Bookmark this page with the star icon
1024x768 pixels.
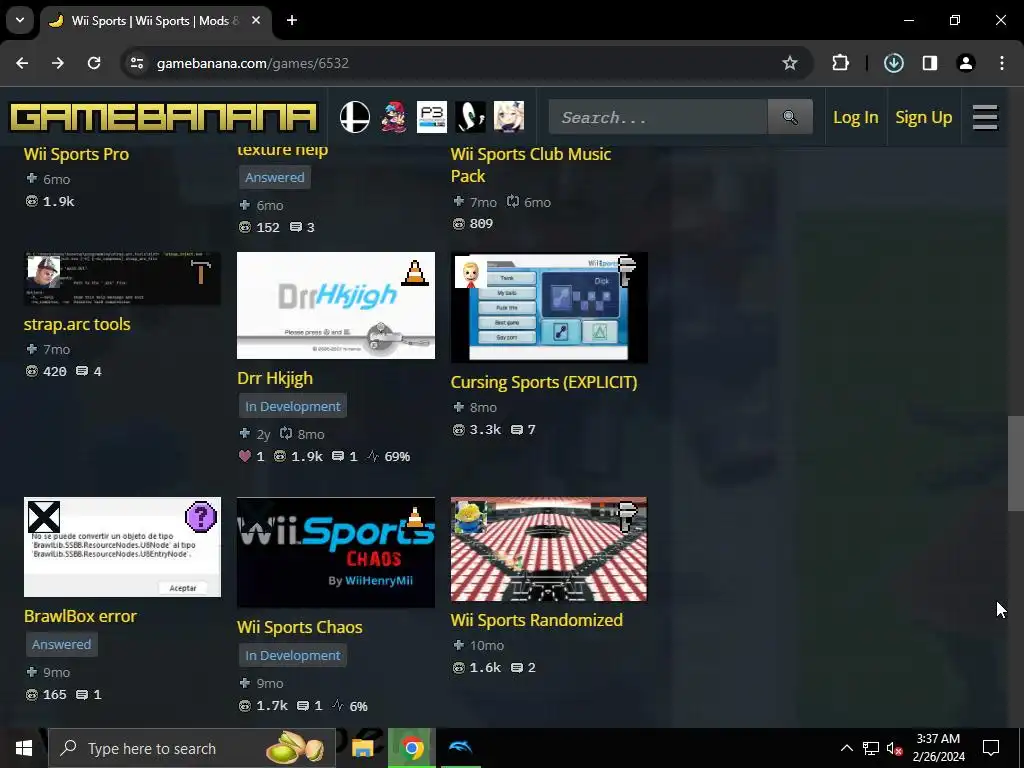(x=790, y=63)
